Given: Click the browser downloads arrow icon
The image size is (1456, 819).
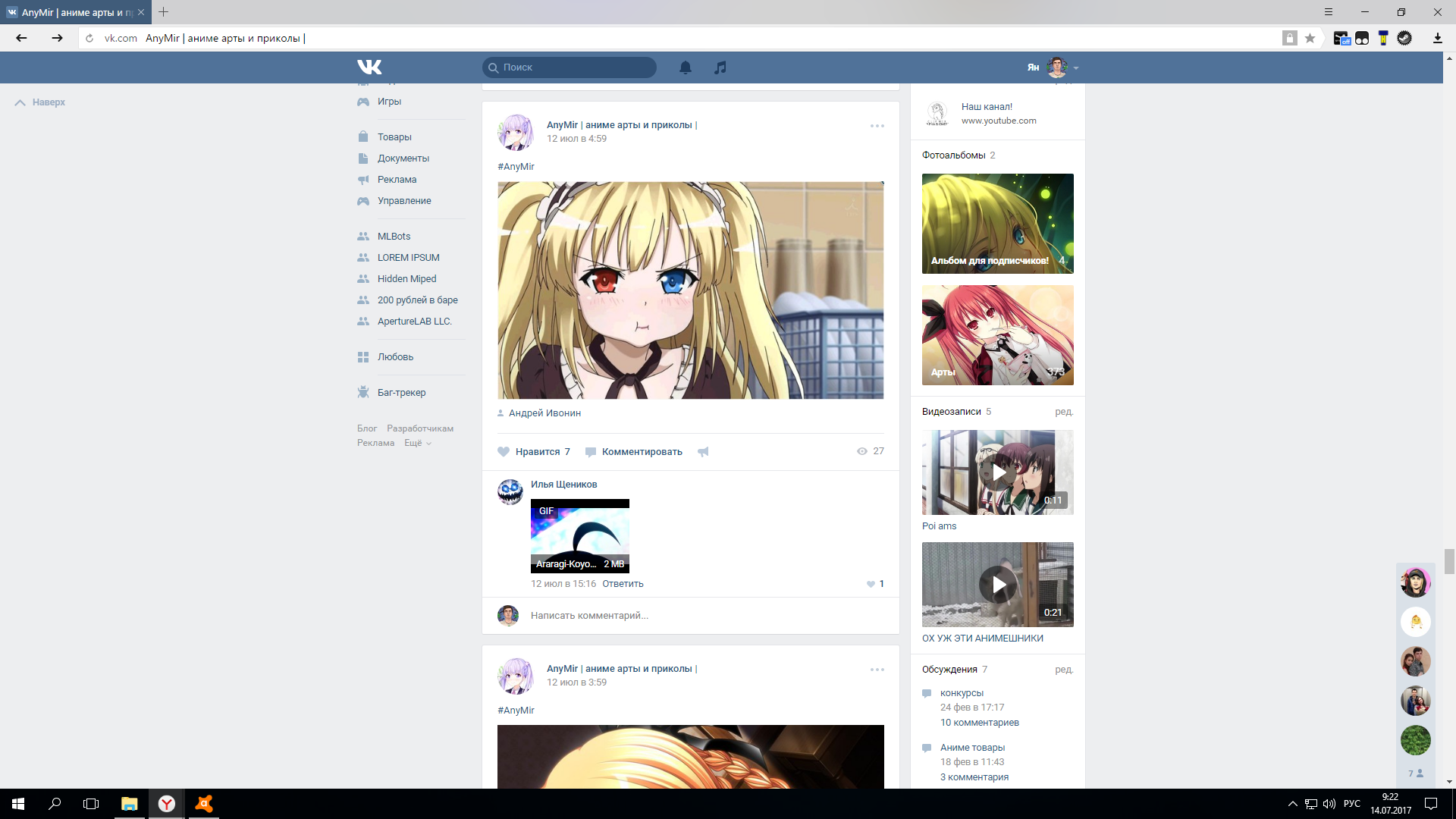Looking at the screenshot, I should [x=1437, y=38].
